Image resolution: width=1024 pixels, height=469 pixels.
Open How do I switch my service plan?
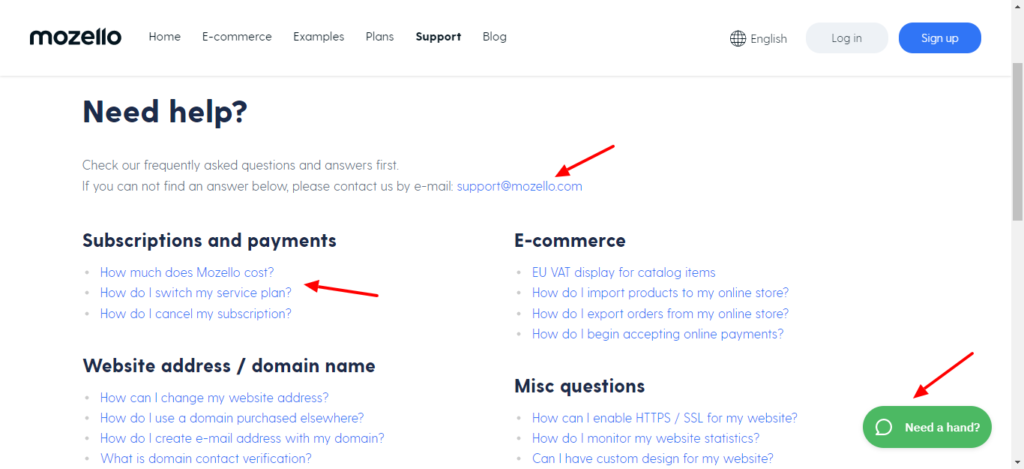coord(196,293)
